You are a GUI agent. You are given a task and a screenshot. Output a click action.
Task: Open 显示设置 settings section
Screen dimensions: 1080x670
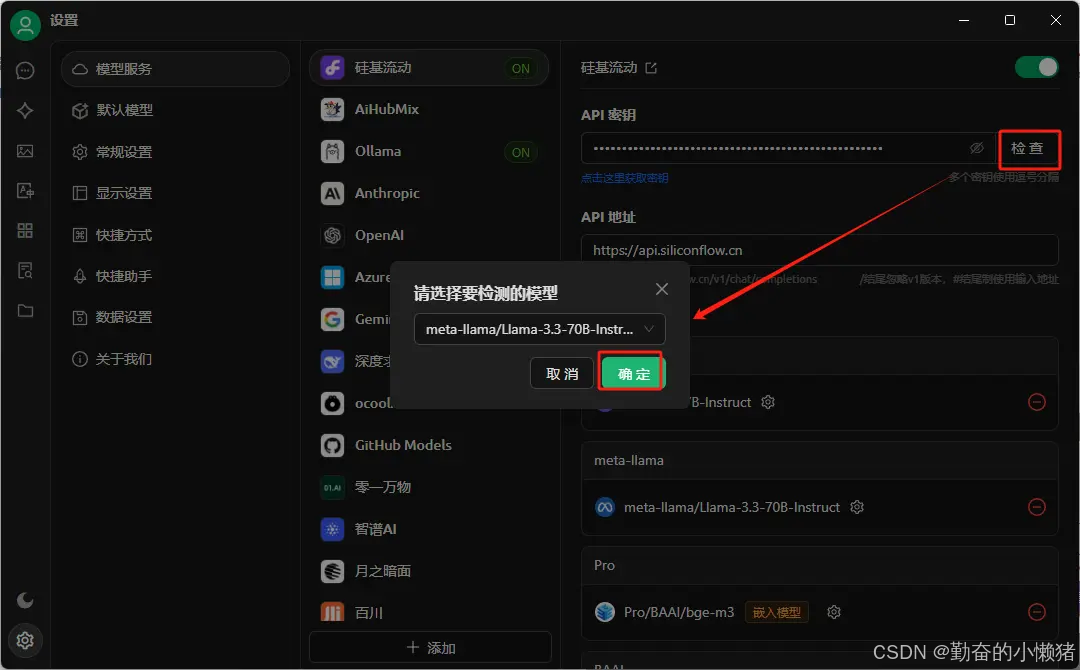pos(175,193)
